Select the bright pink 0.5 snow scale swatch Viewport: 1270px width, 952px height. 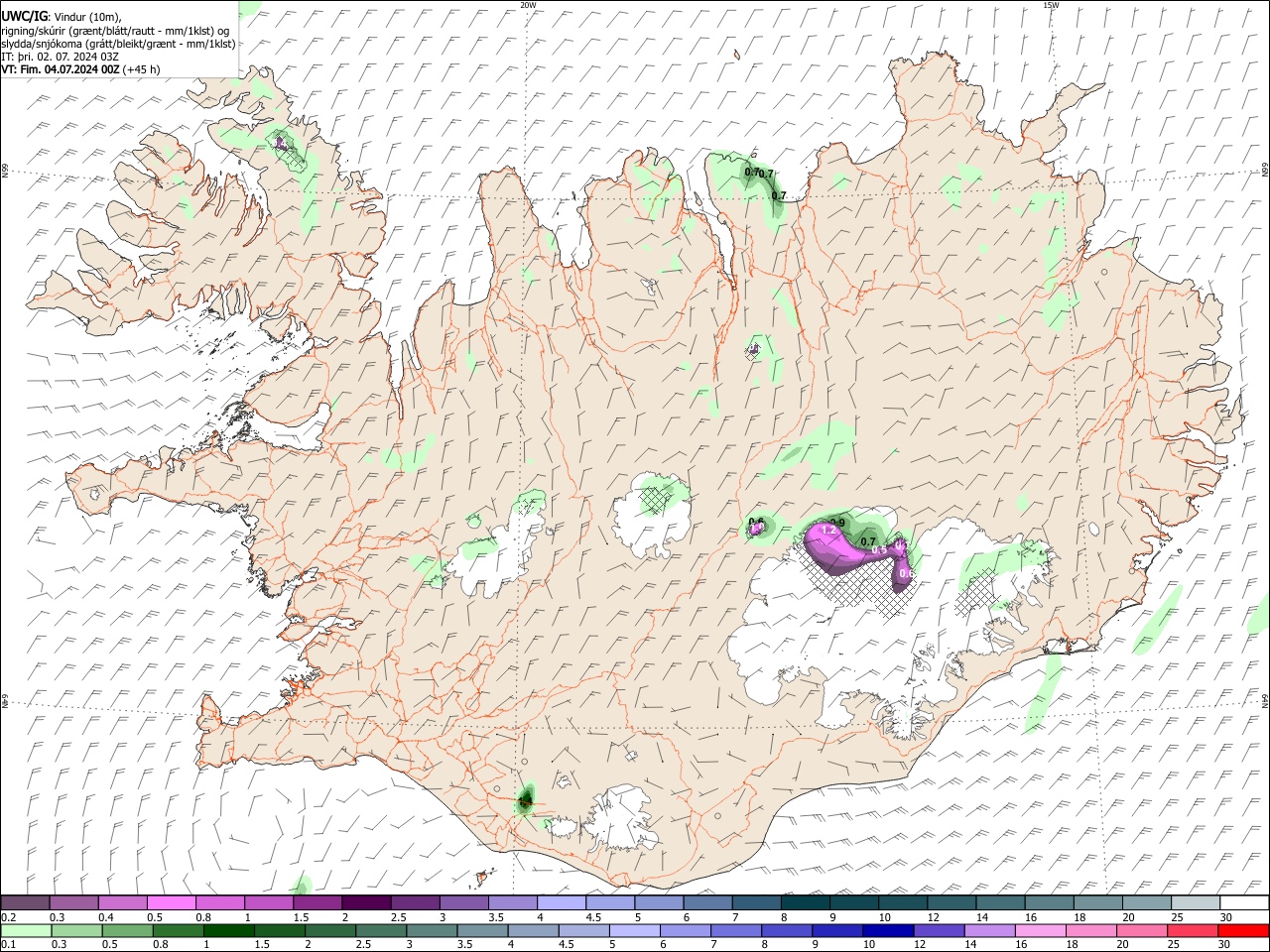click(x=171, y=903)
